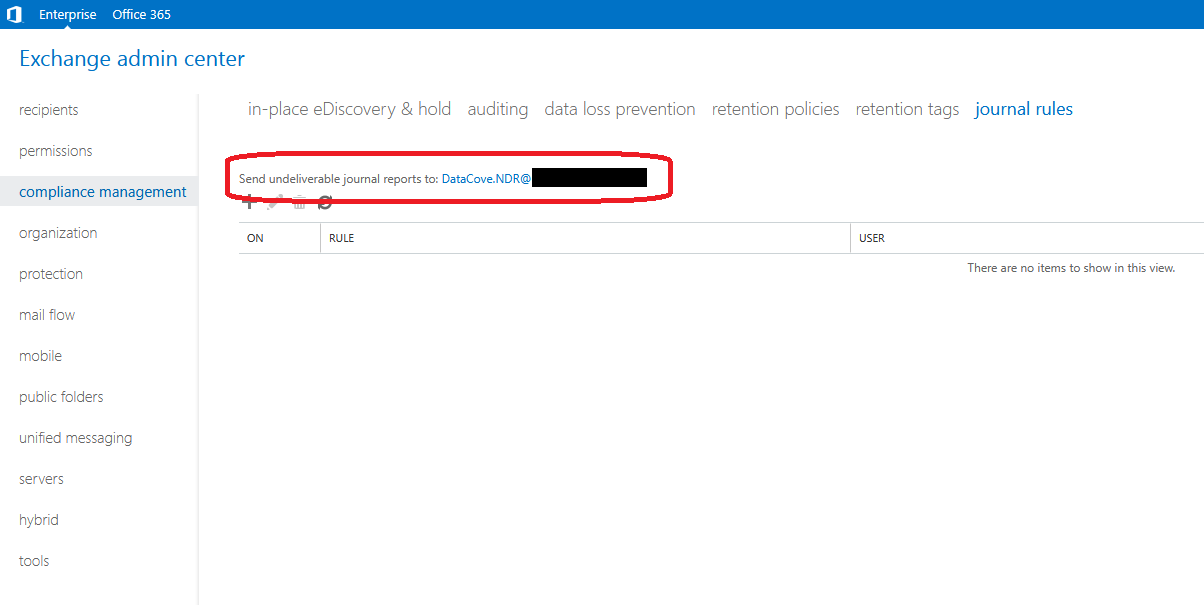Select the Enterprise header tab
The height and width of the screenshot is (605, 1204).
[68, 14]
